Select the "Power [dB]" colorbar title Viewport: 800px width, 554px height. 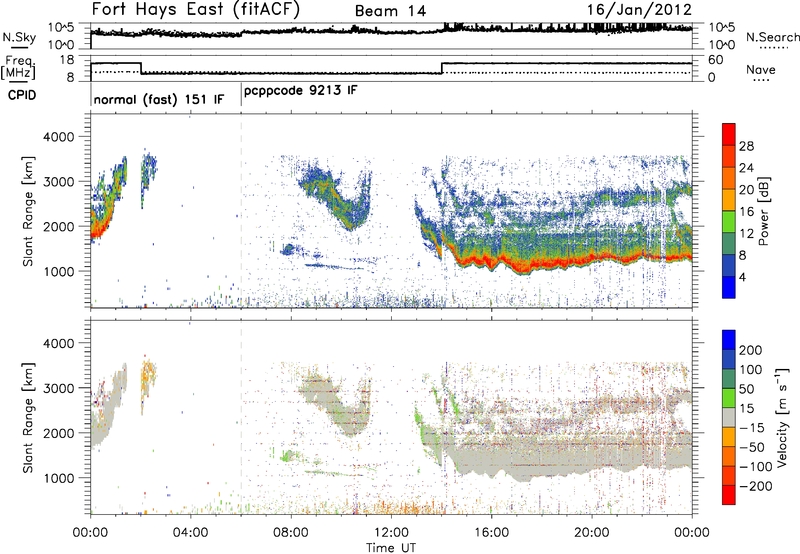click(764, 211)
